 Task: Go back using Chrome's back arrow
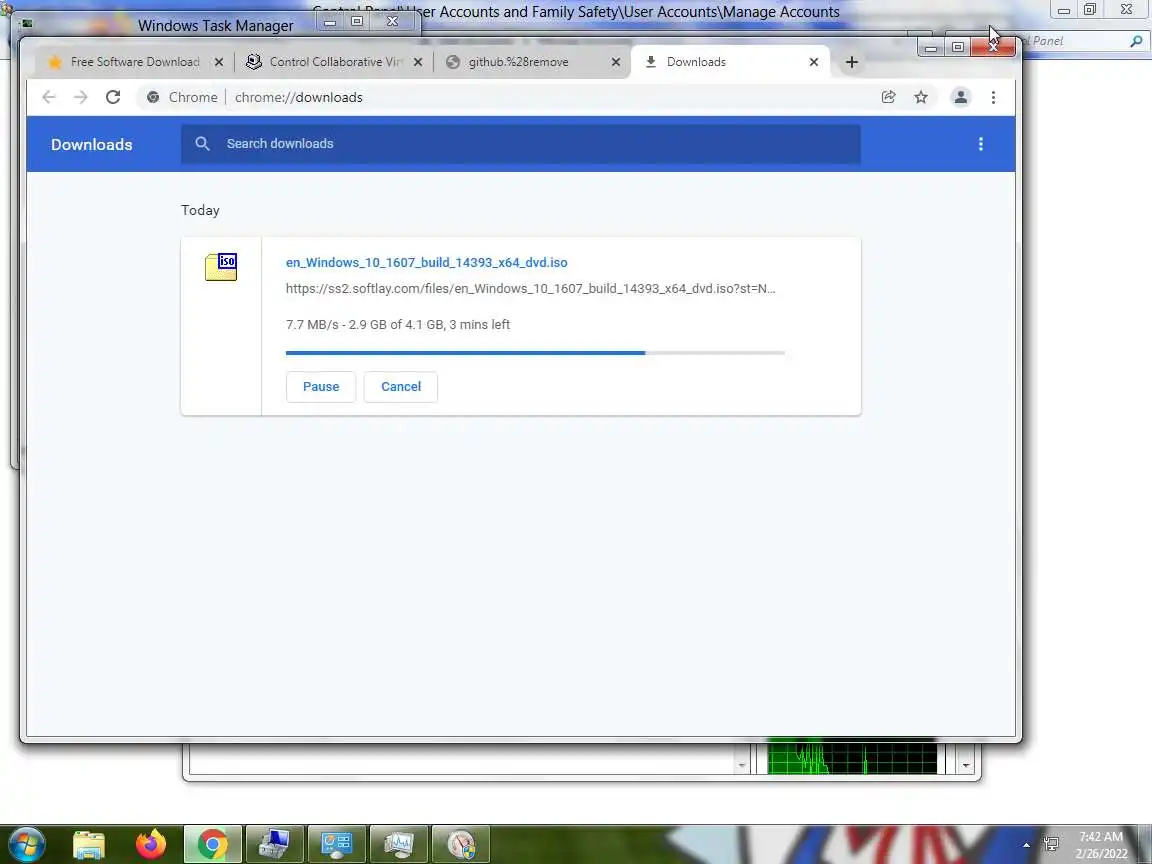[x=48, y=97]
